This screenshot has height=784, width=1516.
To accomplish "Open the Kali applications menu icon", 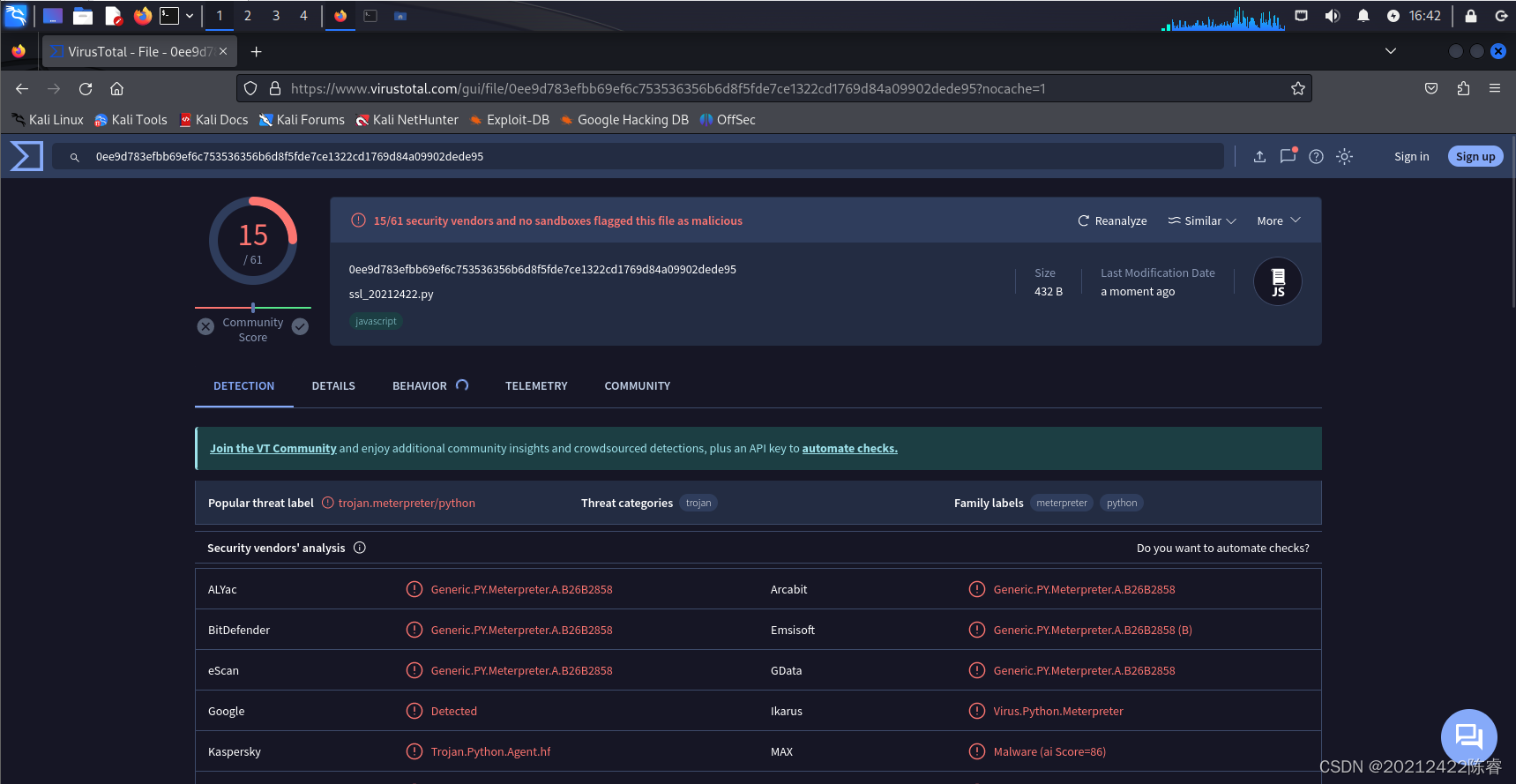I will click(16, 15).
